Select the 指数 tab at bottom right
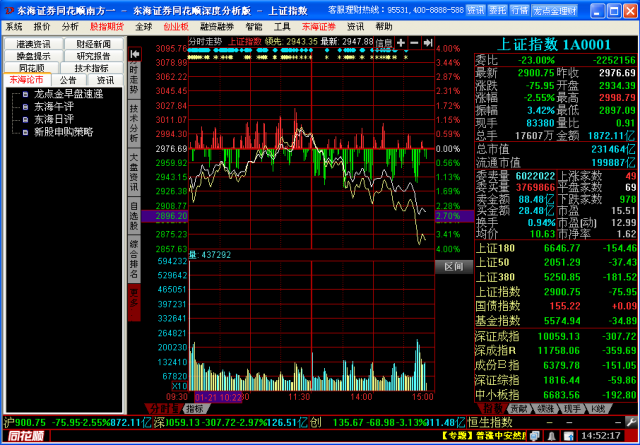The width and height of the screenshot is (640, 445). [x=492, y=408]
